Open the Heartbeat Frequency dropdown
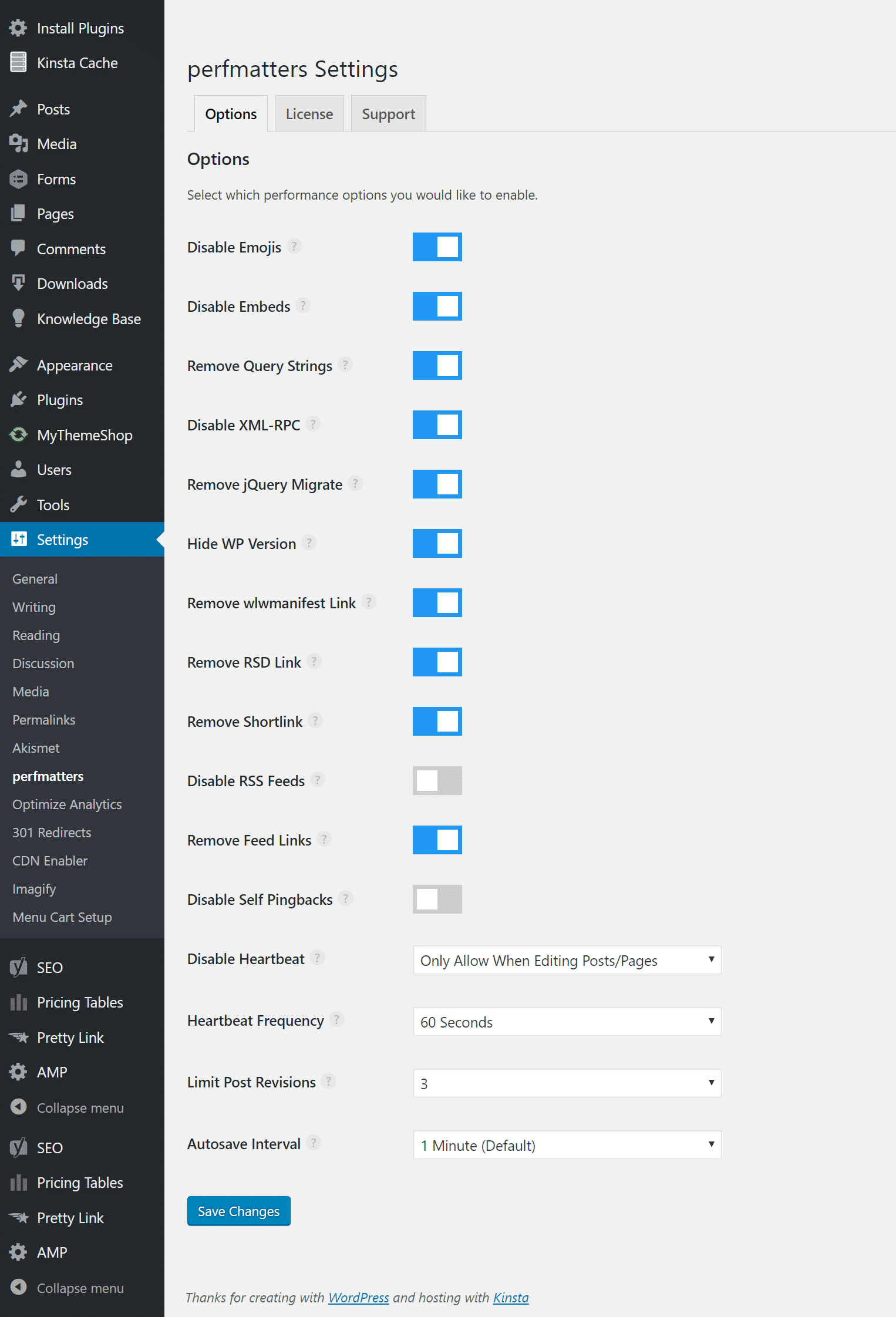The width and height of the screenshot is (896, 1317). [567, 1022]
